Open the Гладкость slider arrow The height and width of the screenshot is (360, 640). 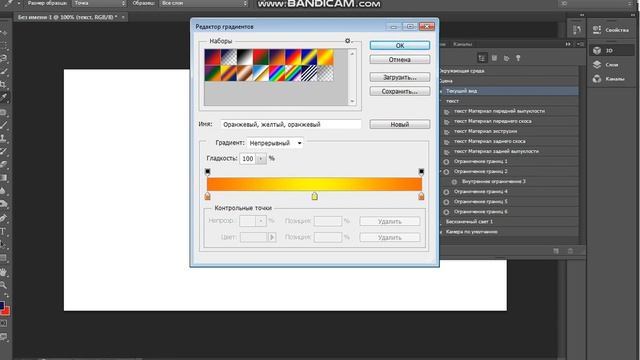(x=261, y=158)
